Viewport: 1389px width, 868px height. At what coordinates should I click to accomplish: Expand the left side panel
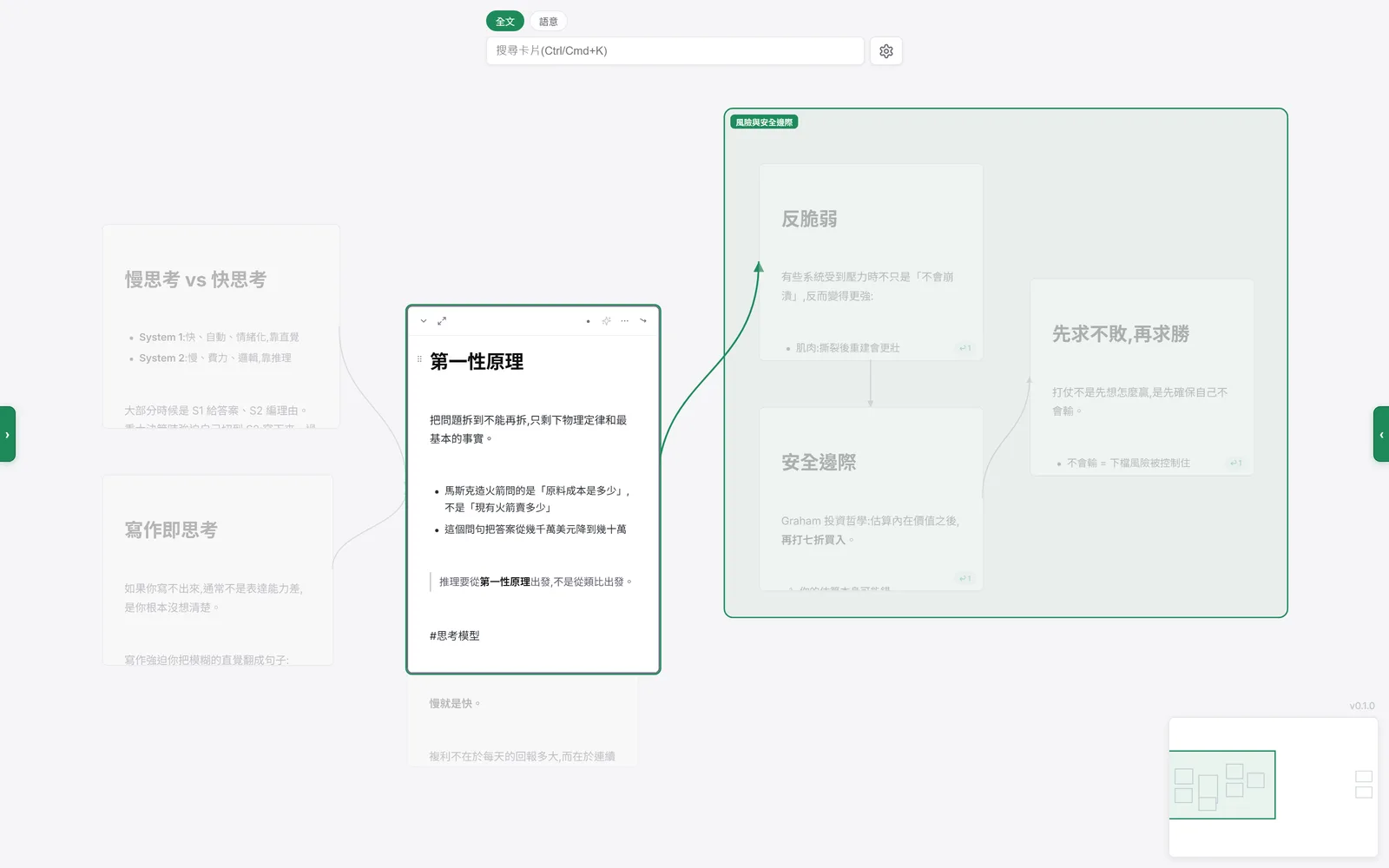click(7, 434)
